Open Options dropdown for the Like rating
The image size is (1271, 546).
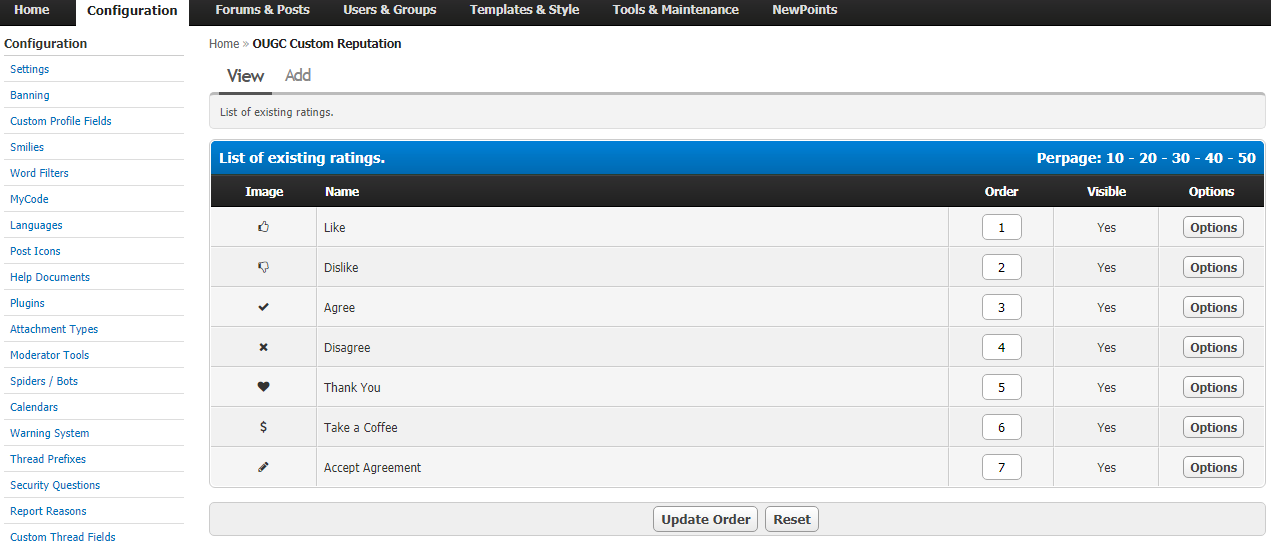pos(1213,227)
